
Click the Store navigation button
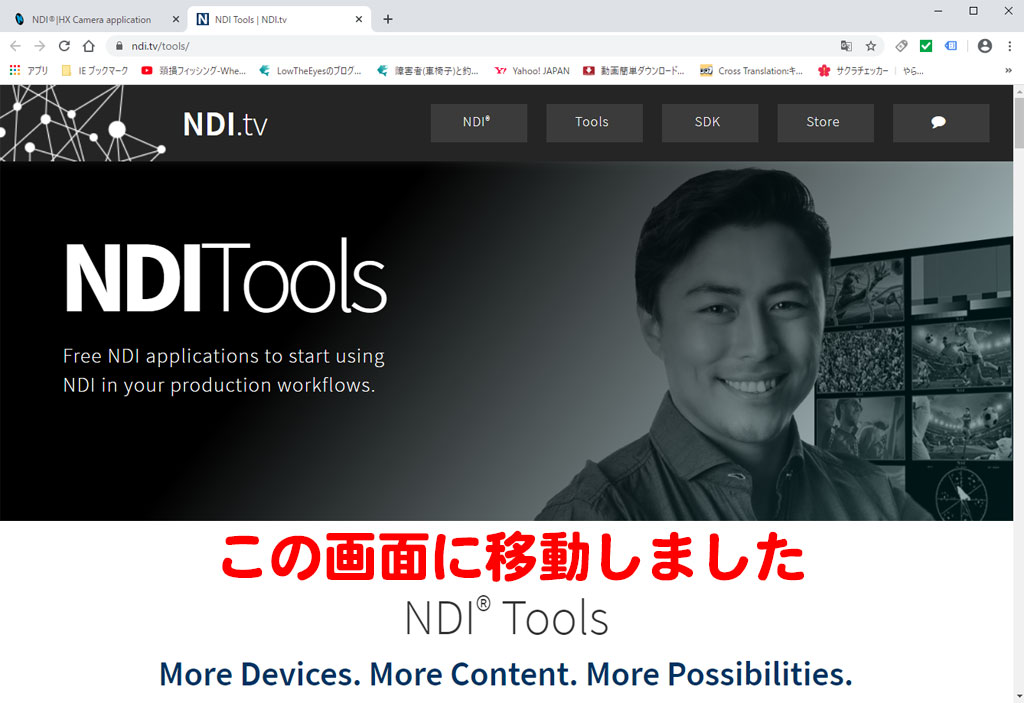824,122
